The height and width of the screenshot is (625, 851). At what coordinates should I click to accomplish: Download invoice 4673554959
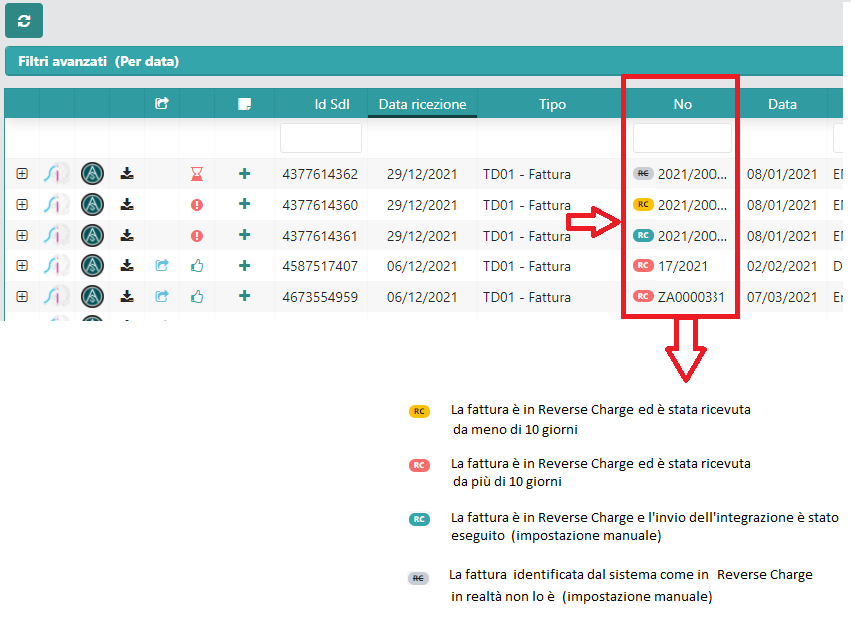pyautogui.click(x=127, y=297)
